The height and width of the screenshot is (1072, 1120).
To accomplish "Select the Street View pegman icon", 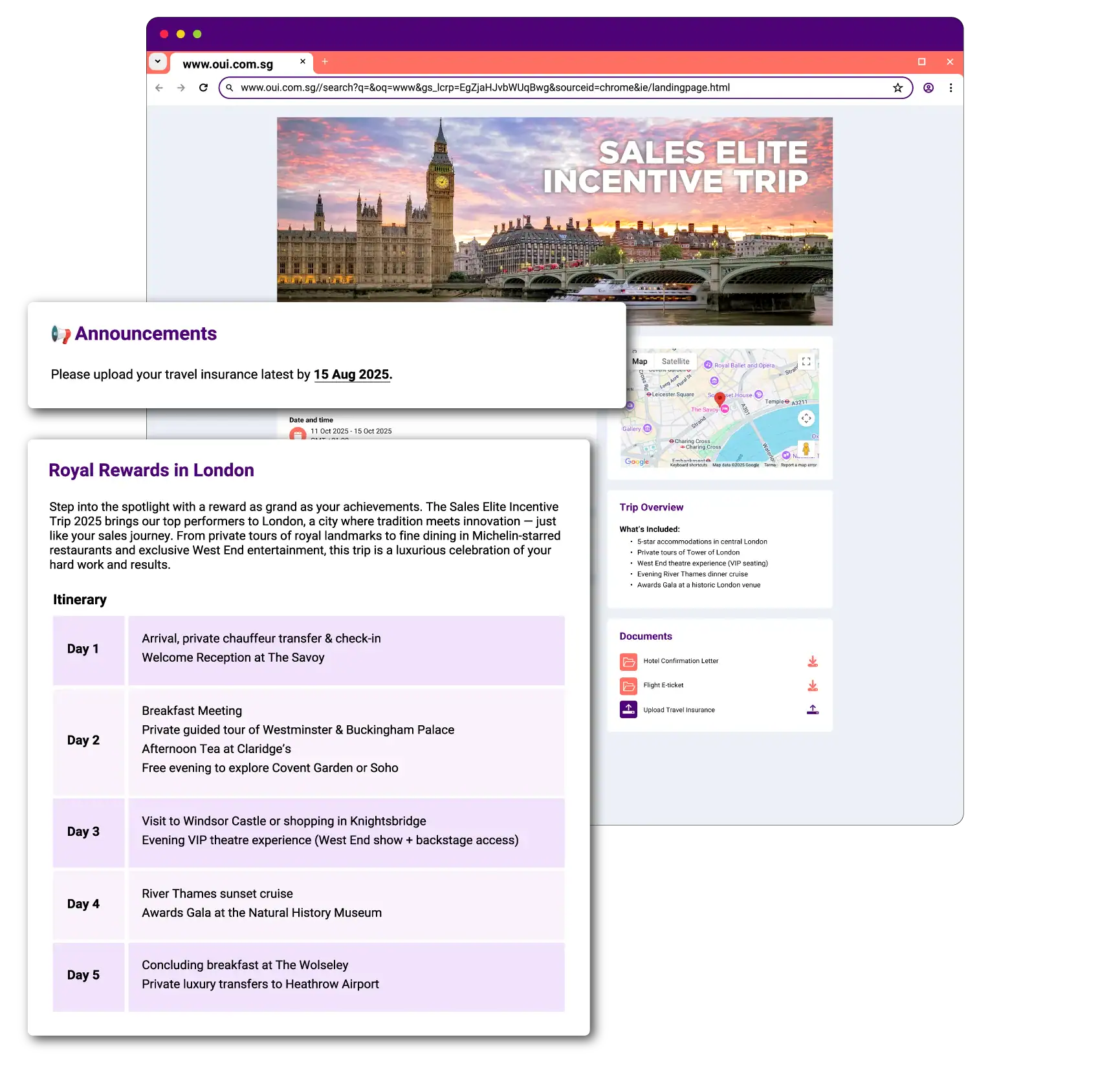I will pyautogui.click(x=806, y=448).
